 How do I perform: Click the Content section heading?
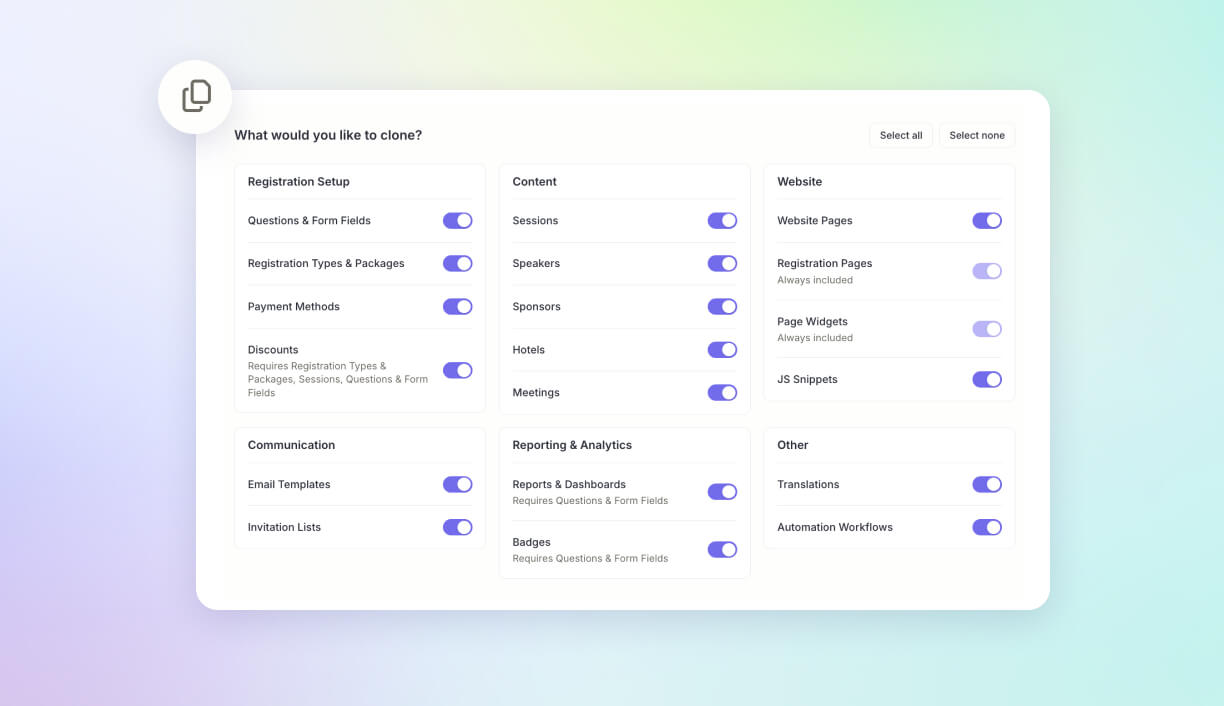coord(535,182)
